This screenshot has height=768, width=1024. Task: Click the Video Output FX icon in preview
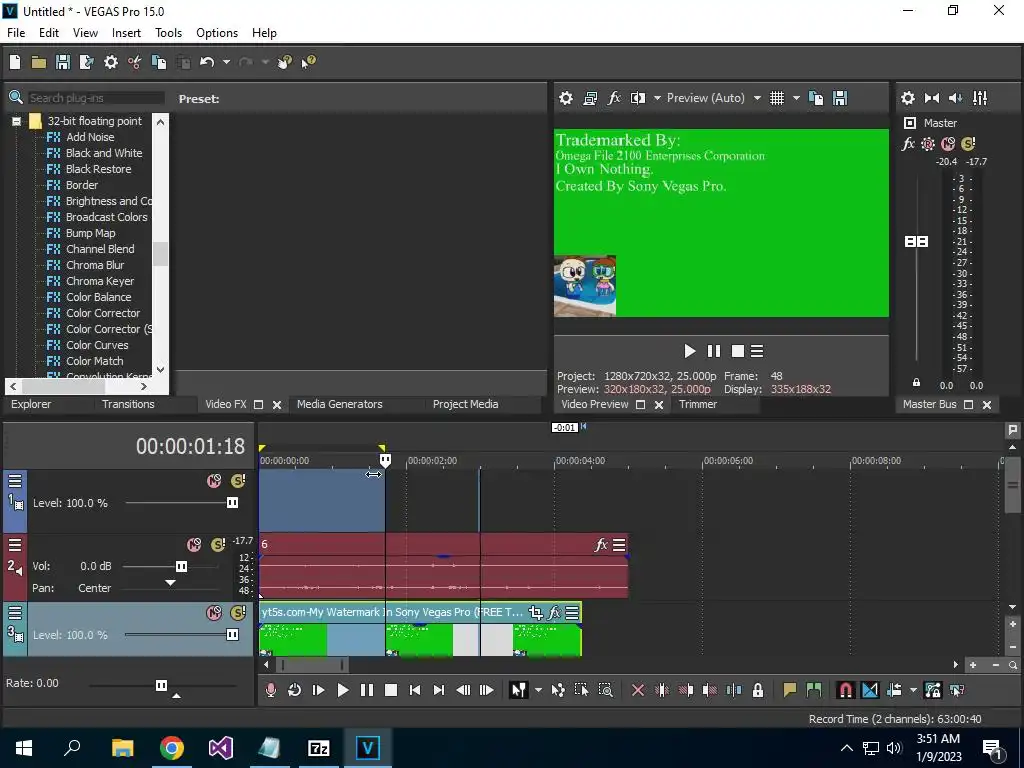tap(614, 98)
